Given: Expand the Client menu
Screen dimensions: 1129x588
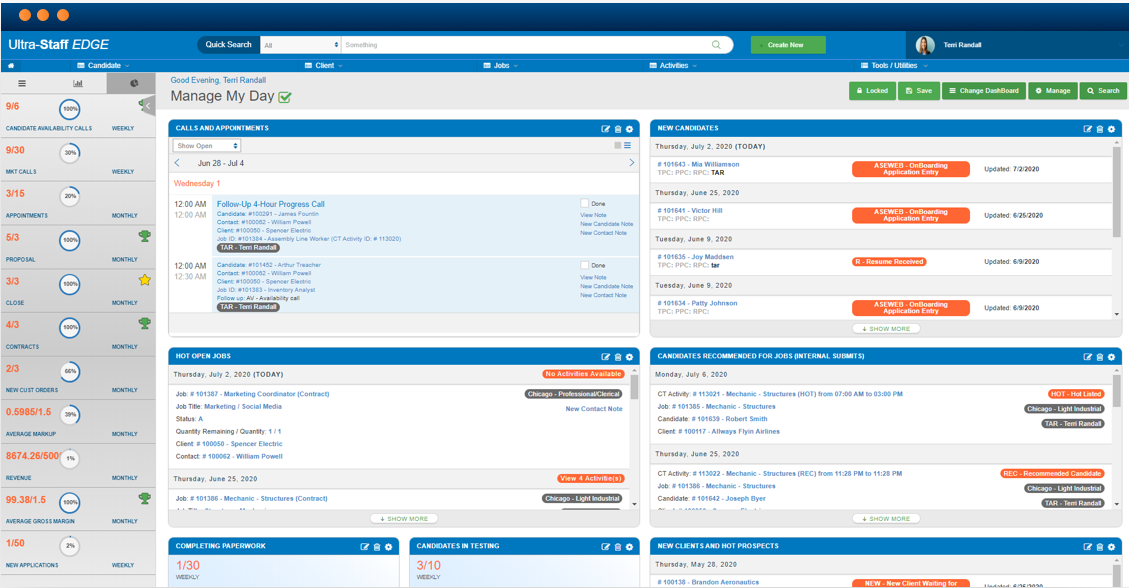Looking at the screenshot, I should (x=324, y=65).
